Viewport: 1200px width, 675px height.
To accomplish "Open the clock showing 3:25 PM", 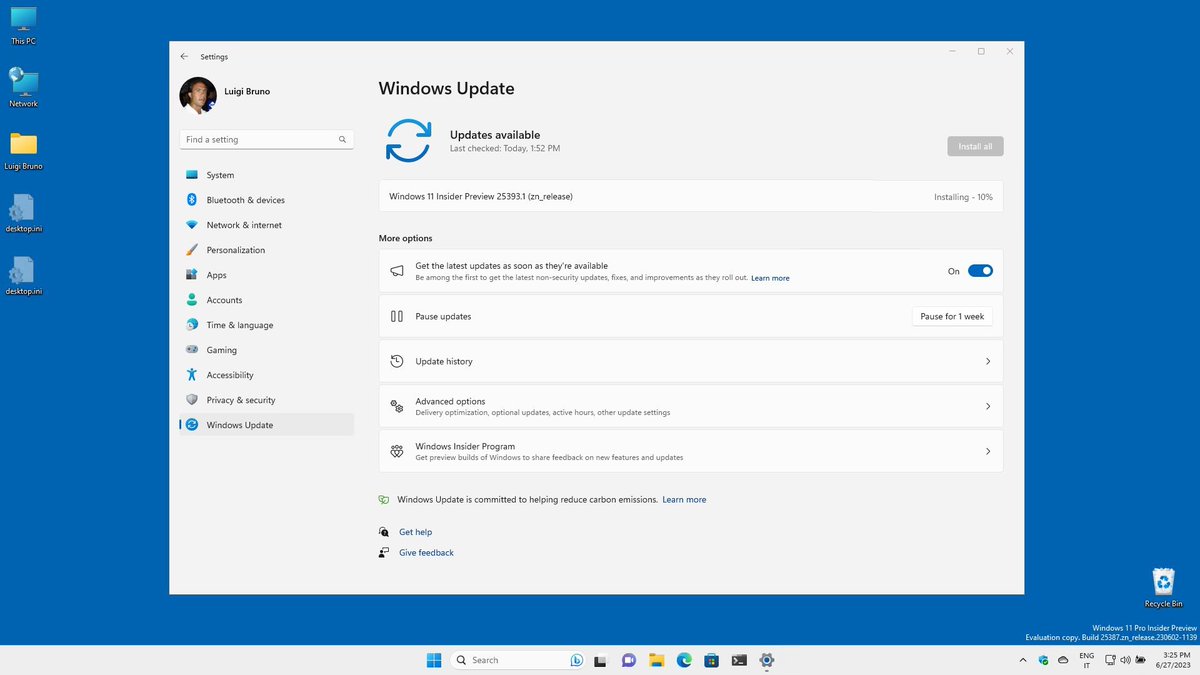I will coord(1171,660).
